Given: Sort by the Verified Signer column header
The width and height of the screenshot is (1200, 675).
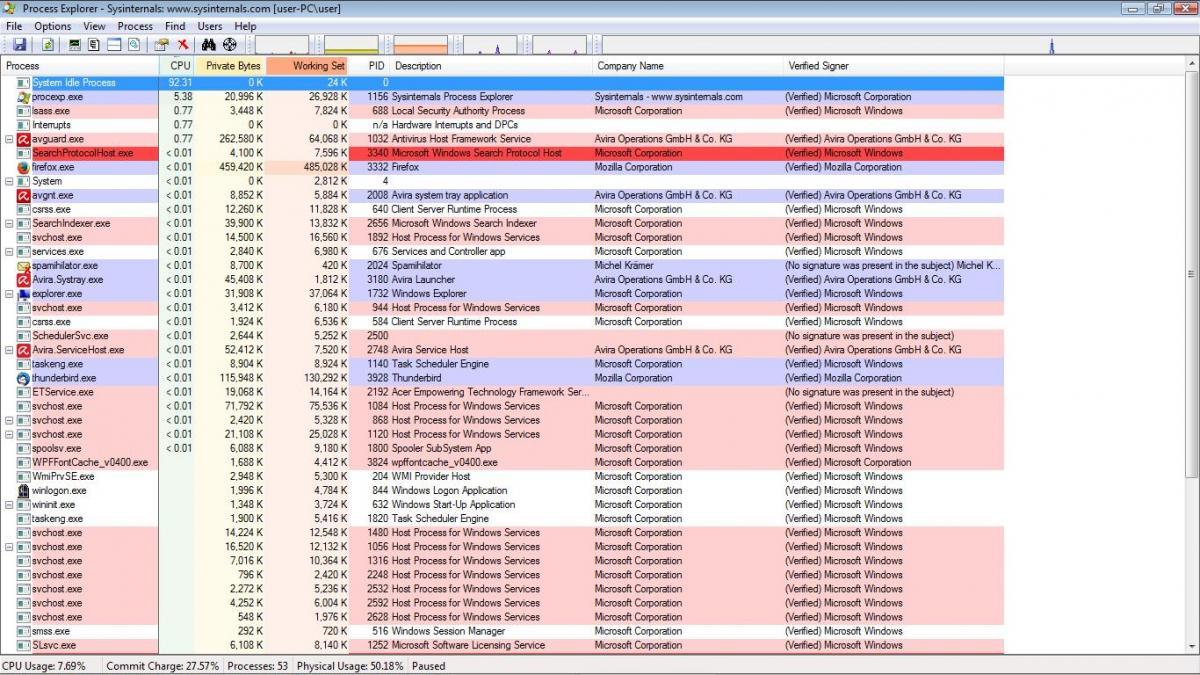Looking at the screenshot, I should (893, 66).
